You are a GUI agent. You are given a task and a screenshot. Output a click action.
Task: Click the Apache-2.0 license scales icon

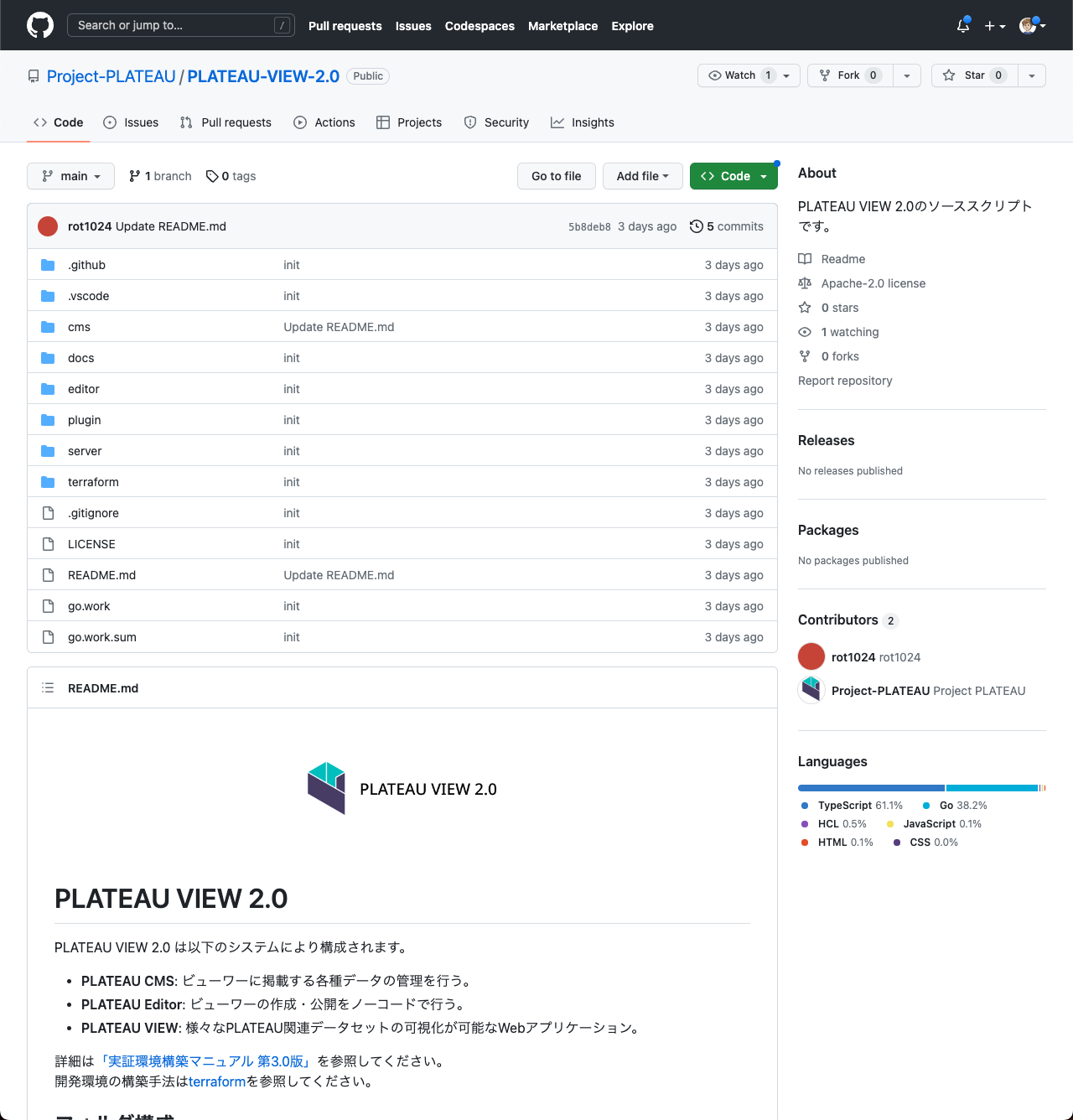click(806, 283)
